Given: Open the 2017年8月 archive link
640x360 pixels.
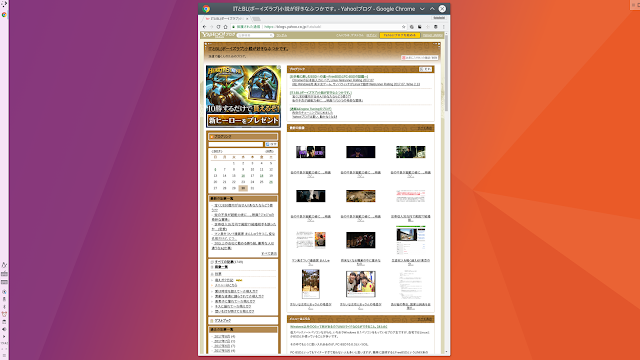Looking at the screenshot, I should tap(222, 337).
